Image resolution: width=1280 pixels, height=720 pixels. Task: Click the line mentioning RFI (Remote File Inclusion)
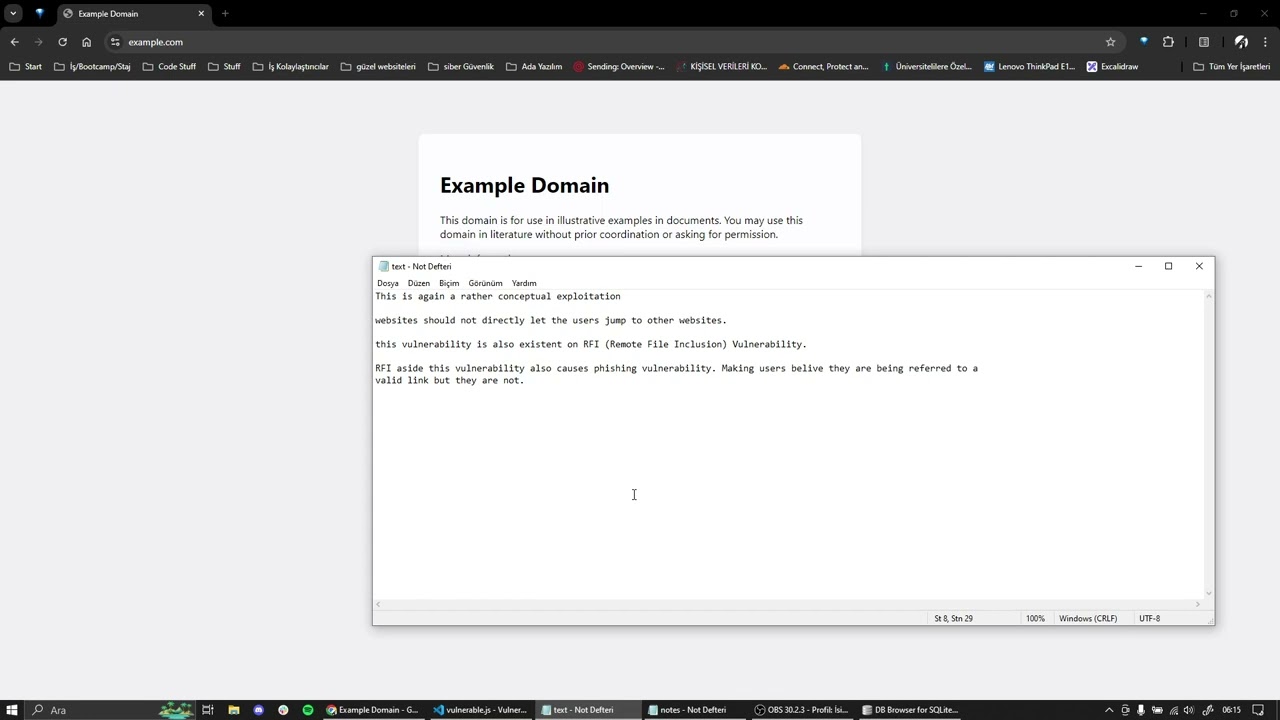tap(591, 344)
